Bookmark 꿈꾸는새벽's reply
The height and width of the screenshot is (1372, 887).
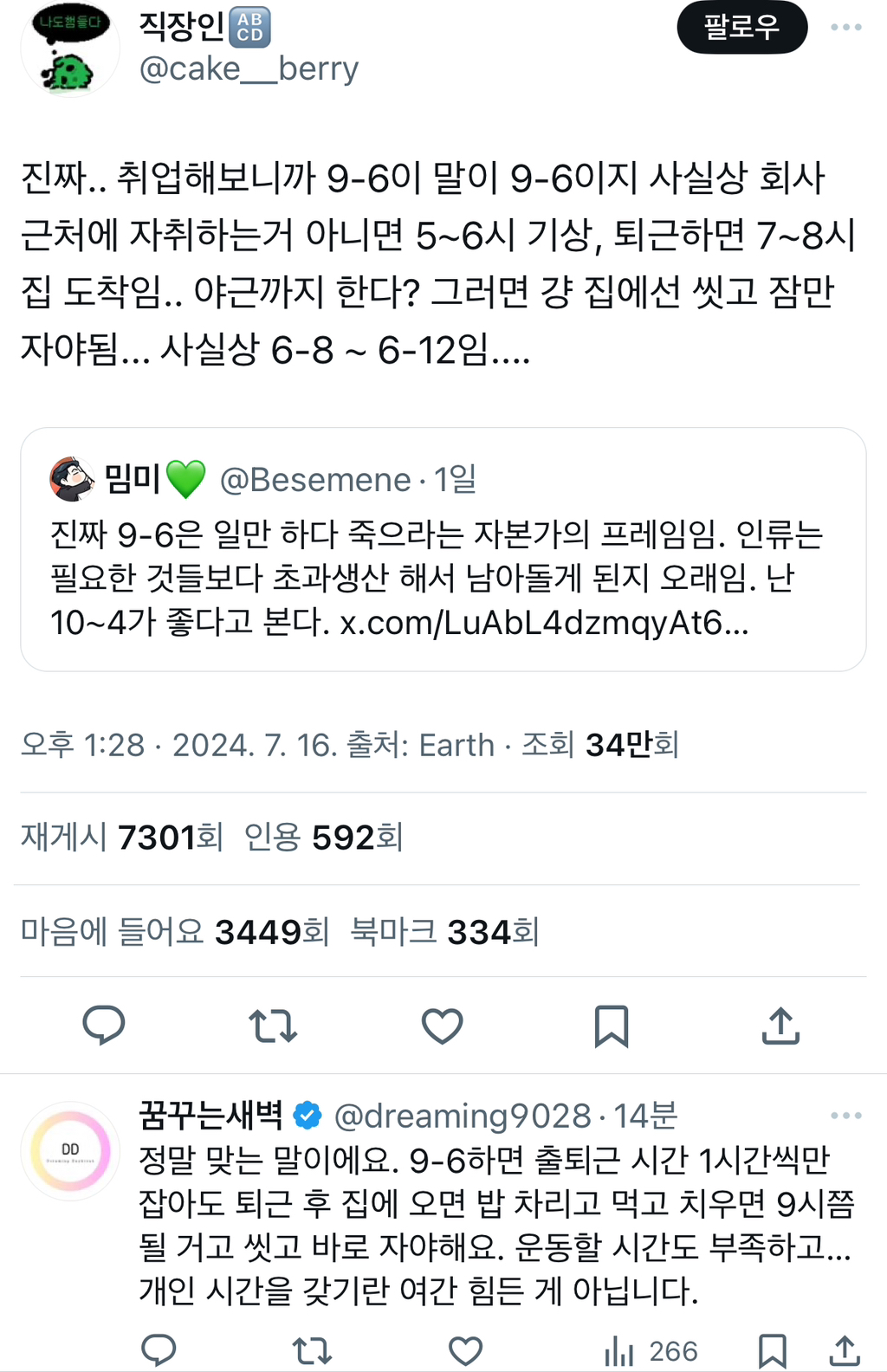(x=772, y=1350)
